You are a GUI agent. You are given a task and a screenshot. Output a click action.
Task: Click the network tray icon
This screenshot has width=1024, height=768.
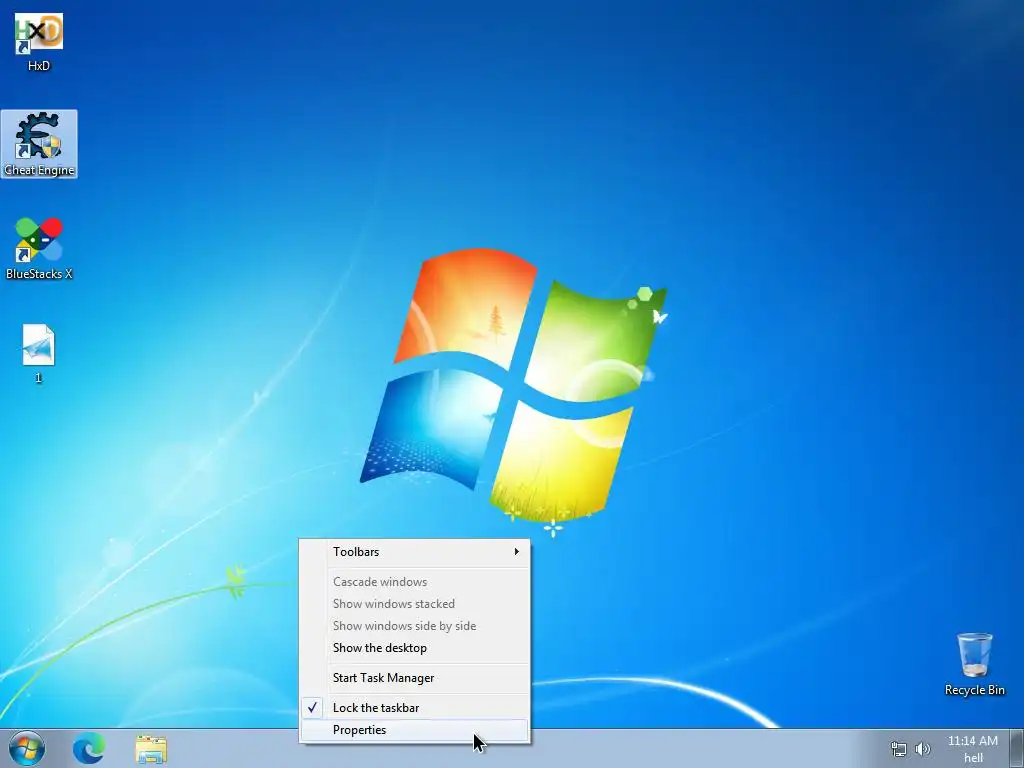tap(899, 749)
